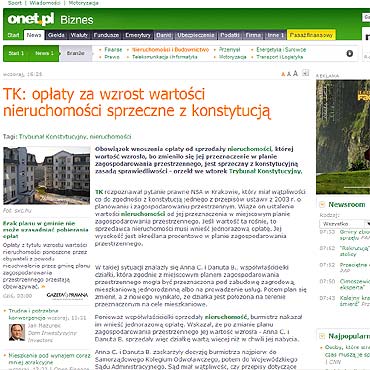Go to Motoryzacja in top bar

[83, 3]
